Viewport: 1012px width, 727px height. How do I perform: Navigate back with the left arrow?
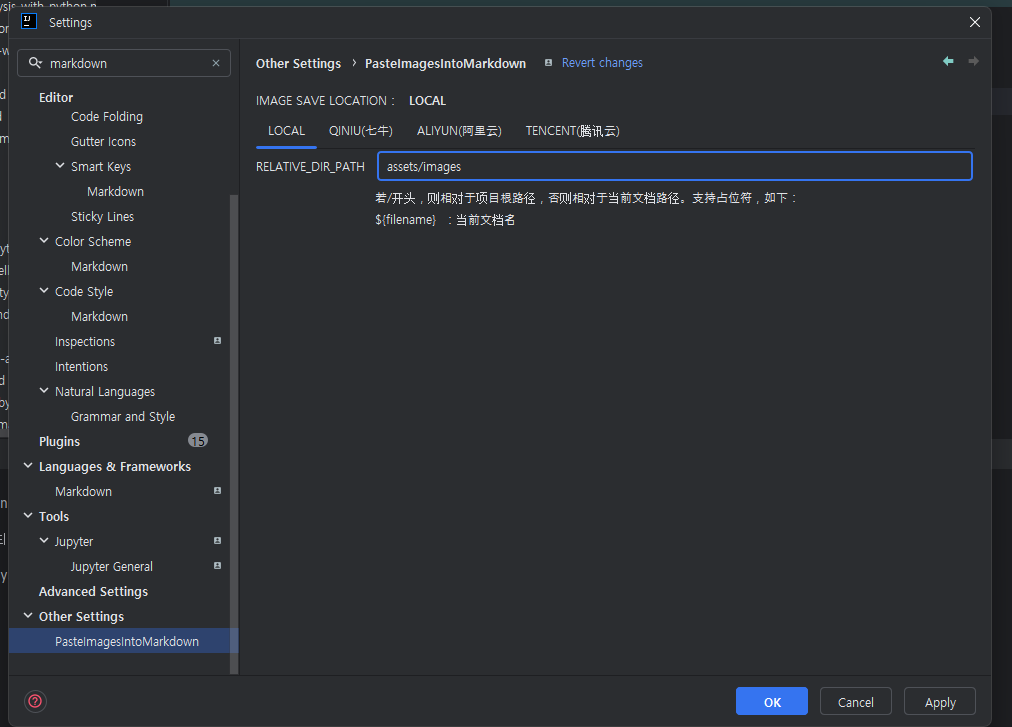tap(948, 62)
